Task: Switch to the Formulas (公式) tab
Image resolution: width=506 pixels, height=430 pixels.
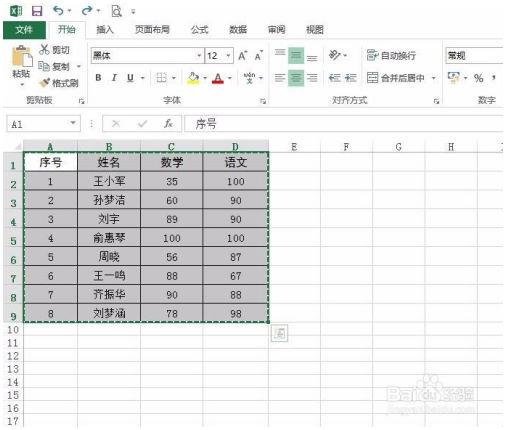Action: (x=199, y=30)
